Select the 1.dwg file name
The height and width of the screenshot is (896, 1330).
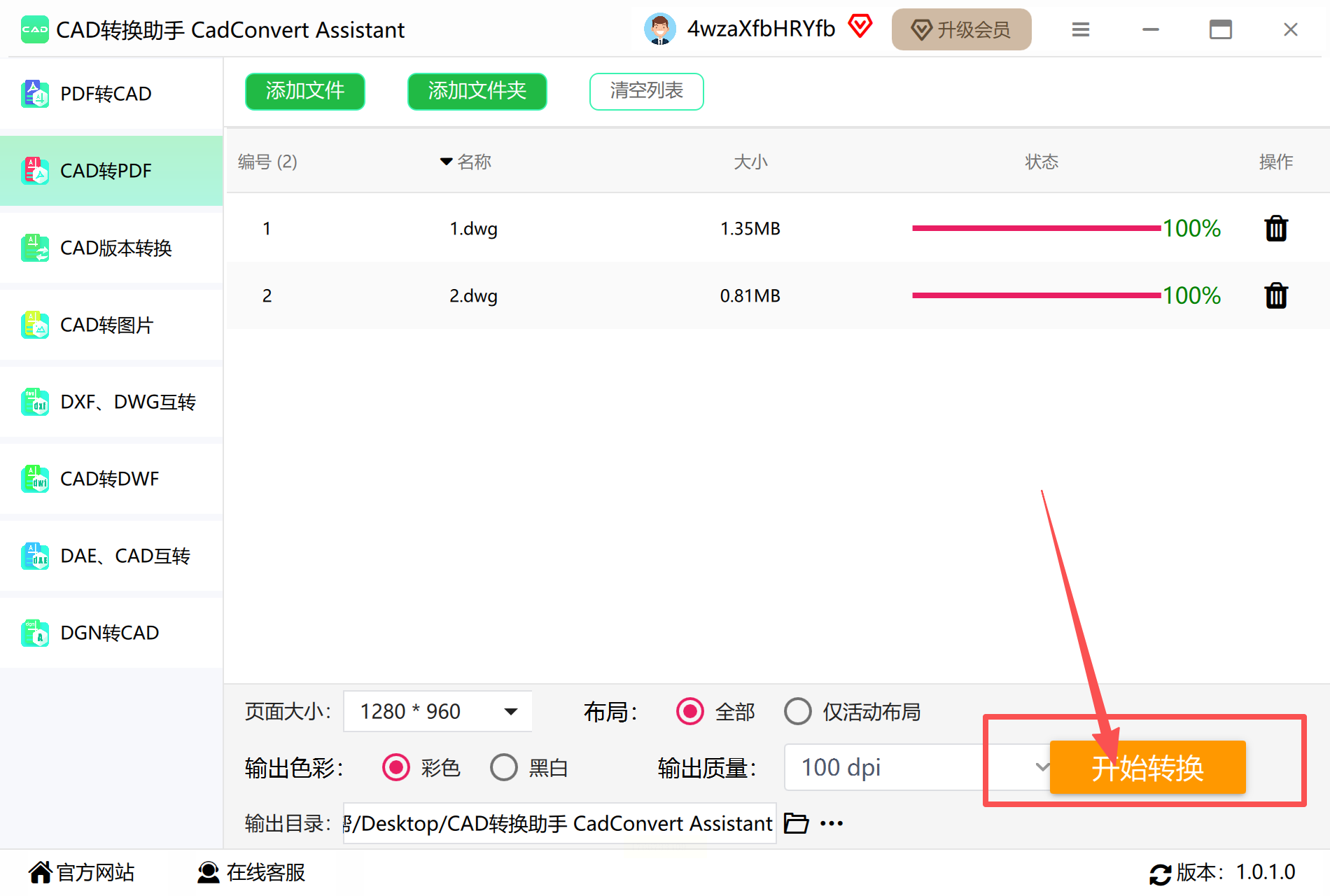click(x=473, y=229)
